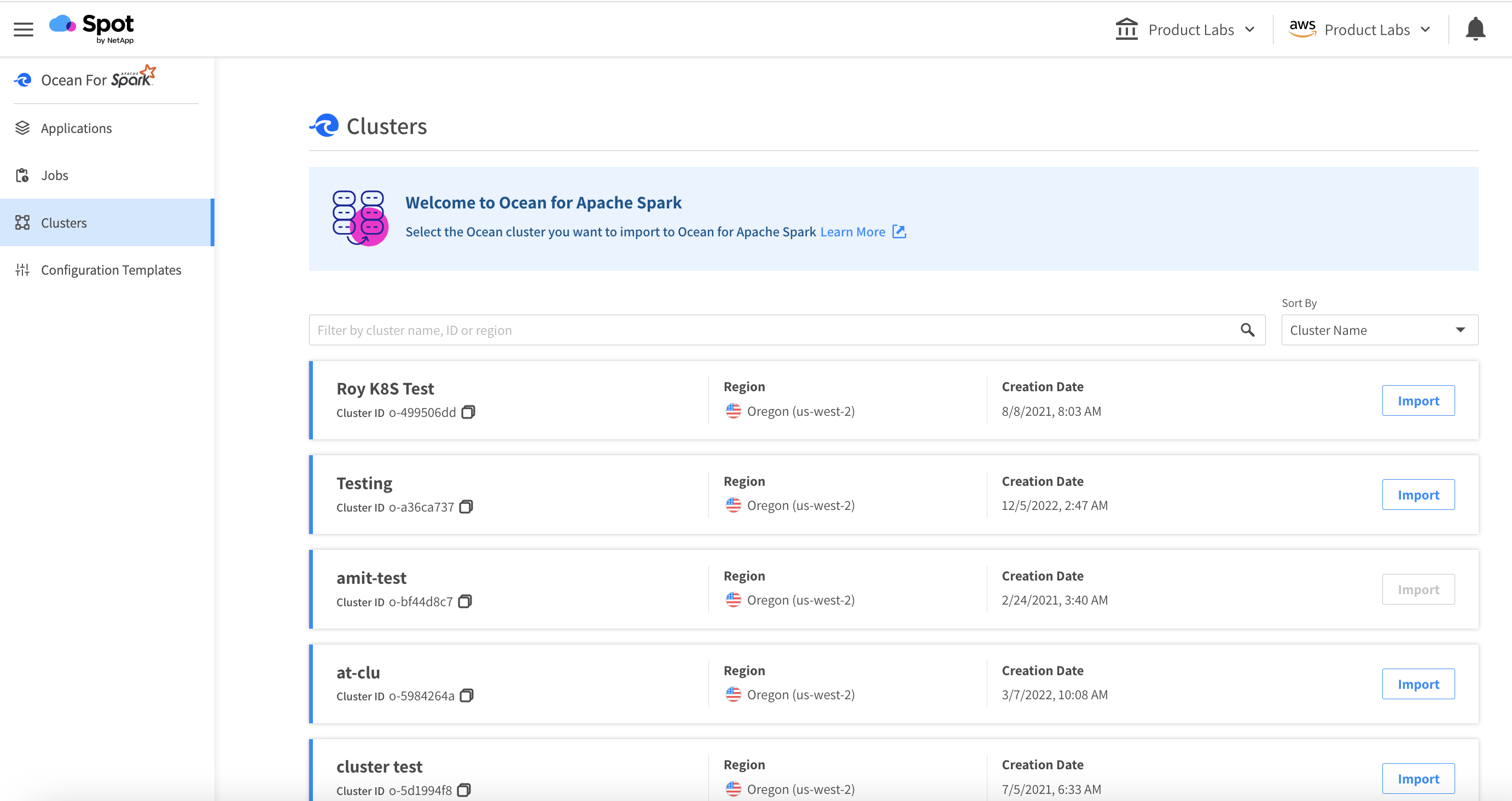Click the at-clu cluster name
1512x801 pixels.
pyautogui.click(x=358, y=672)
